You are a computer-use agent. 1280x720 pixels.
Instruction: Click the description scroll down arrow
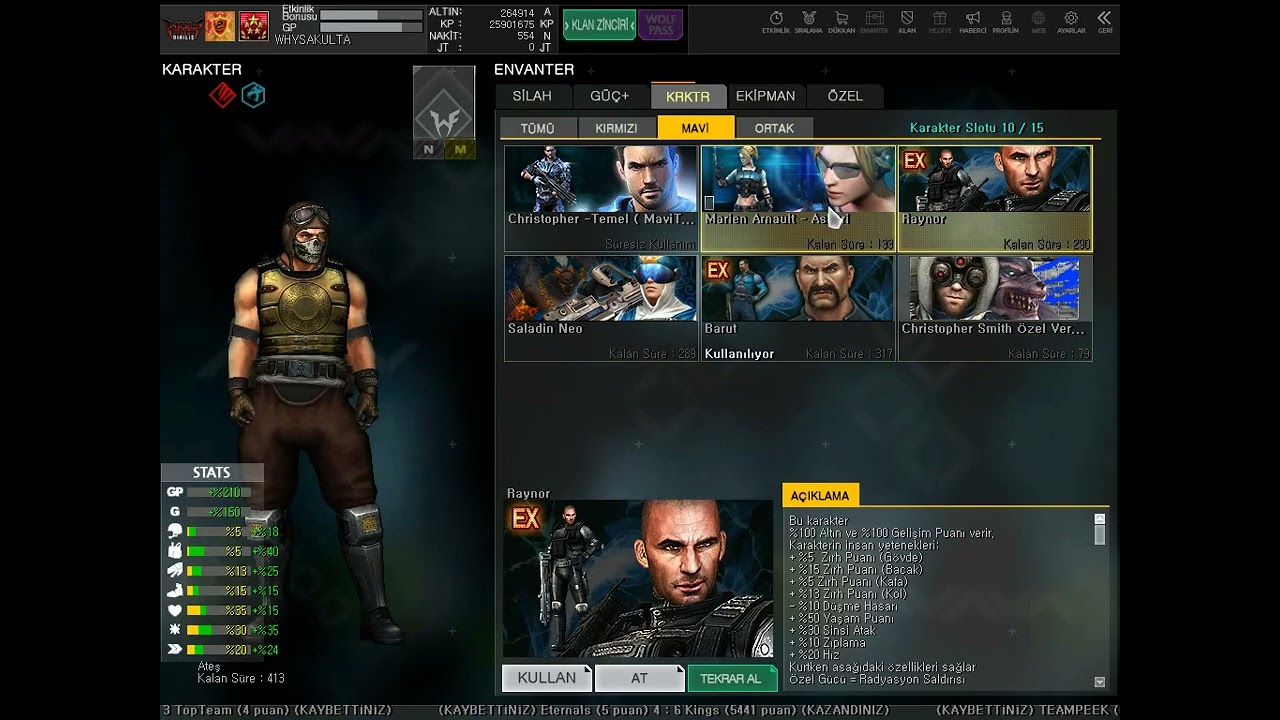pos(1100,683)
